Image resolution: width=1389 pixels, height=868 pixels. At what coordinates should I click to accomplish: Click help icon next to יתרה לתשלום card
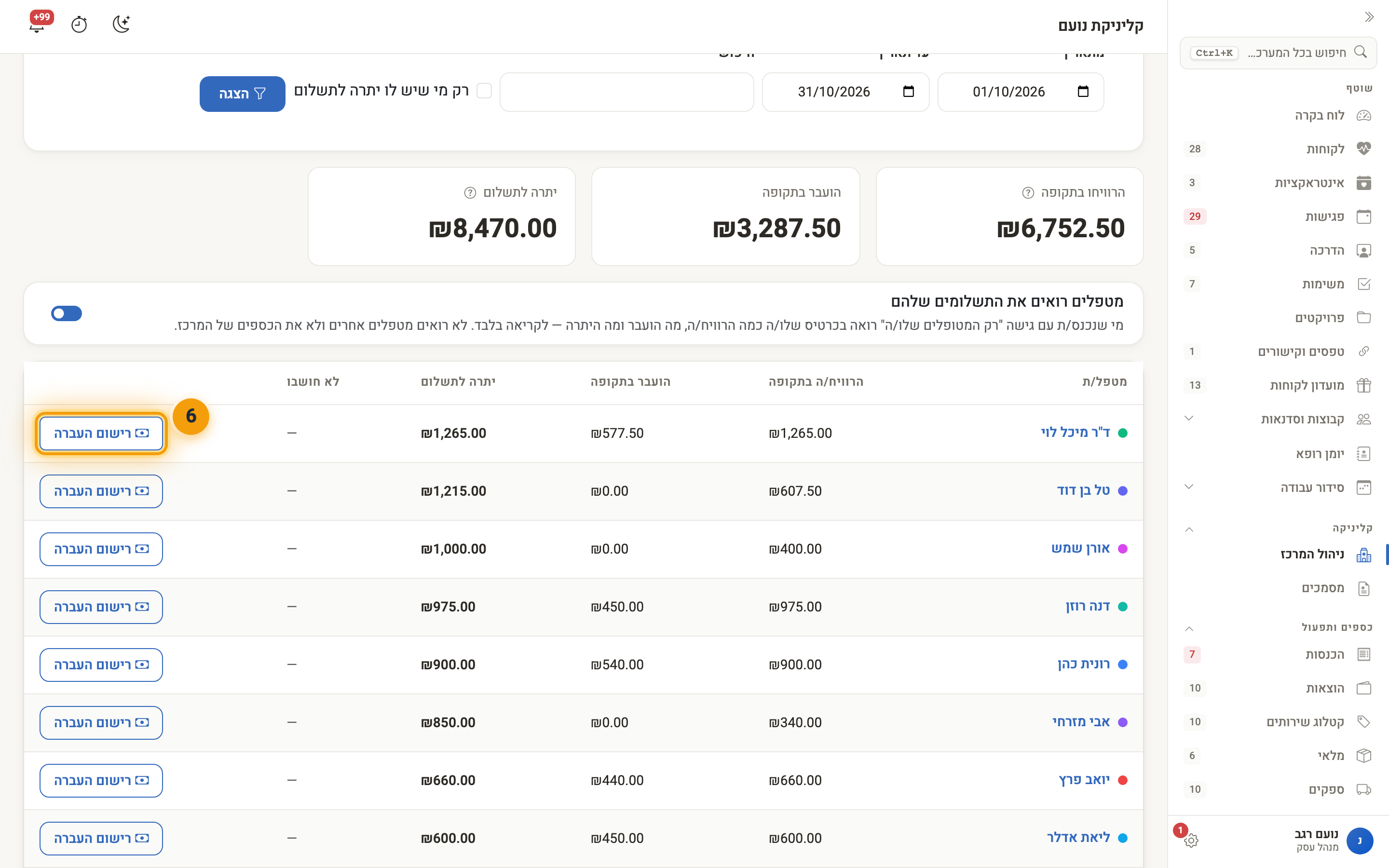[470, 193]
